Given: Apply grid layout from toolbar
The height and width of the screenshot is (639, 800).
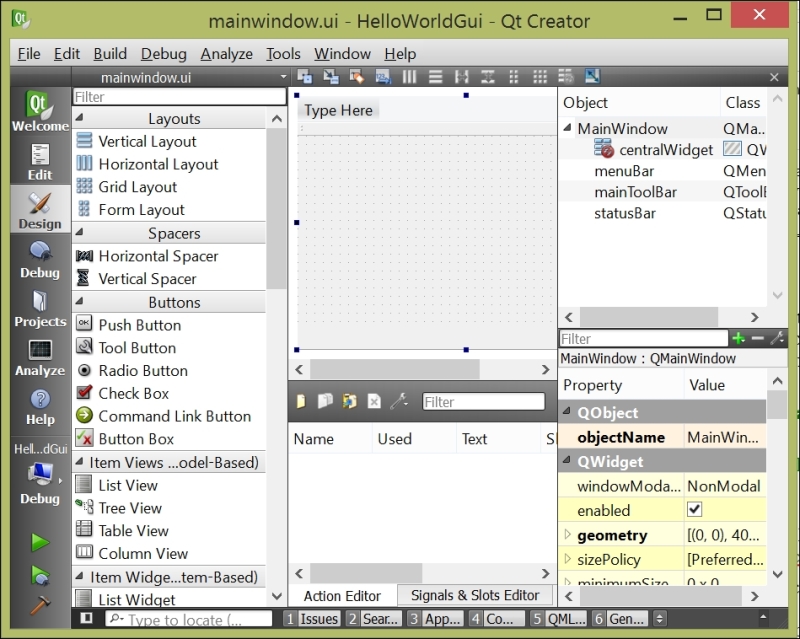Looking at the screenshot, I should [x=540, y=77].
